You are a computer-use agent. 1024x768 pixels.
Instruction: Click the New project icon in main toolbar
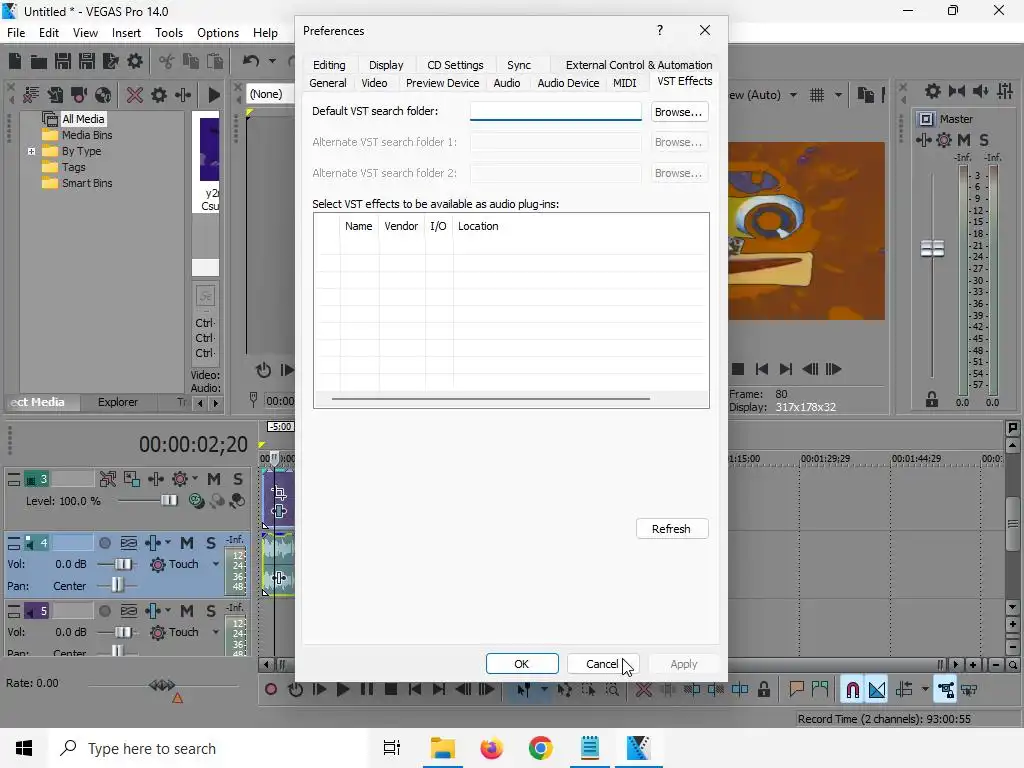pos(15,61)
